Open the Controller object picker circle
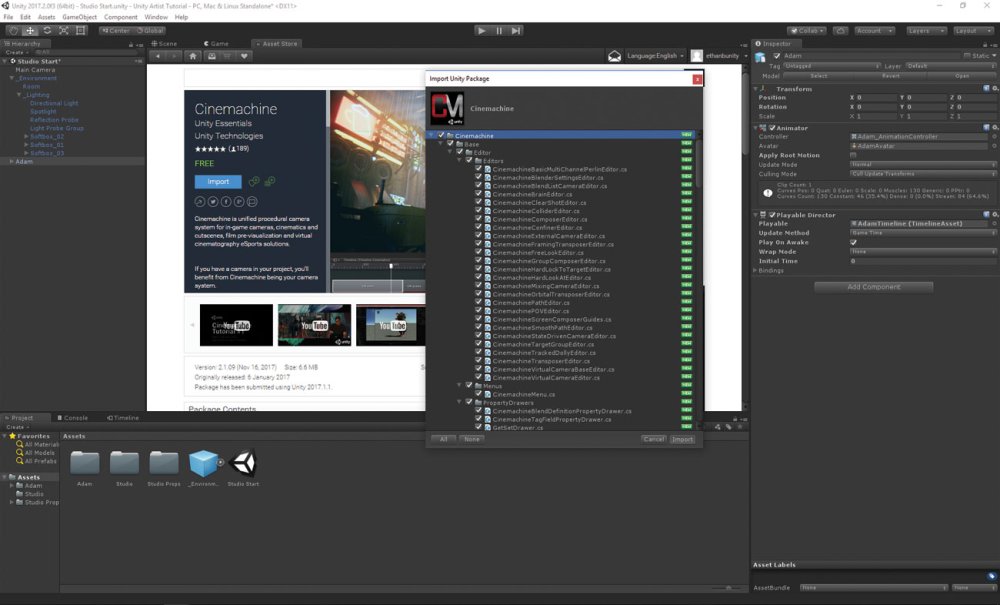1000x605 pixels. tap(994, 136)
